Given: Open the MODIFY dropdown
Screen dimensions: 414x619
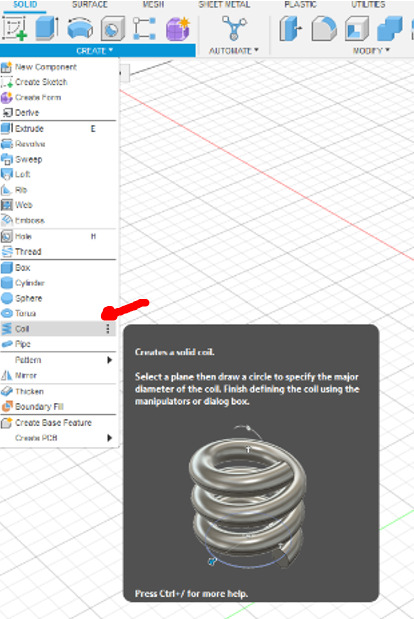Looking at the screenshot, I should click(371, 51).
